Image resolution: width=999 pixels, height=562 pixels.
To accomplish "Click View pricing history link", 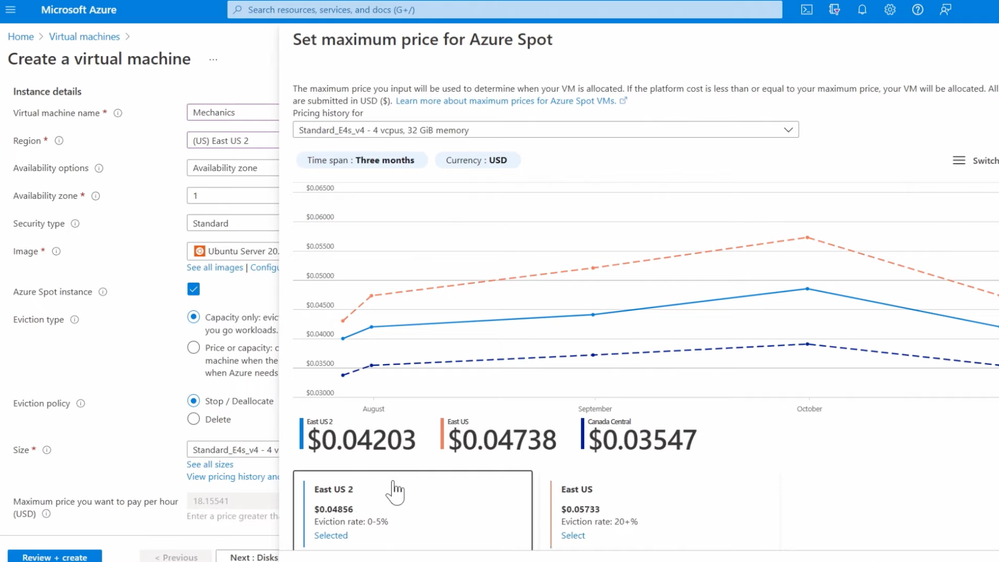I will point(233,477).
